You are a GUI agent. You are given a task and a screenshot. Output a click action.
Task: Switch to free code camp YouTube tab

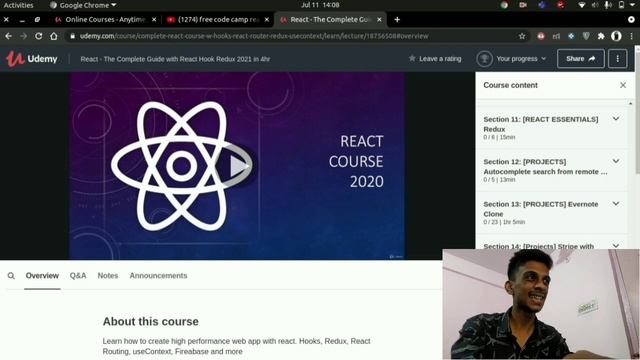pyautogui.click(x=218, y=20)
